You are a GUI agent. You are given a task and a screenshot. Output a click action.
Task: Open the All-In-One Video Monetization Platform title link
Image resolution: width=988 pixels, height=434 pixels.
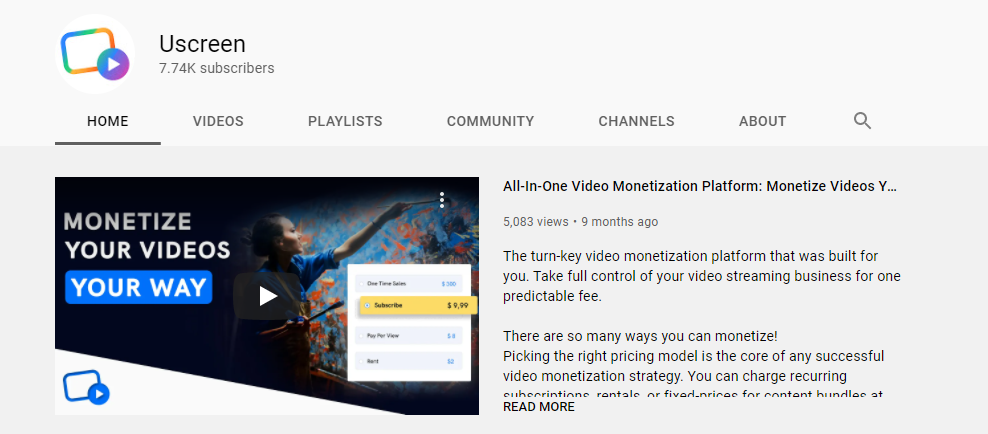(x=699, y=186)
